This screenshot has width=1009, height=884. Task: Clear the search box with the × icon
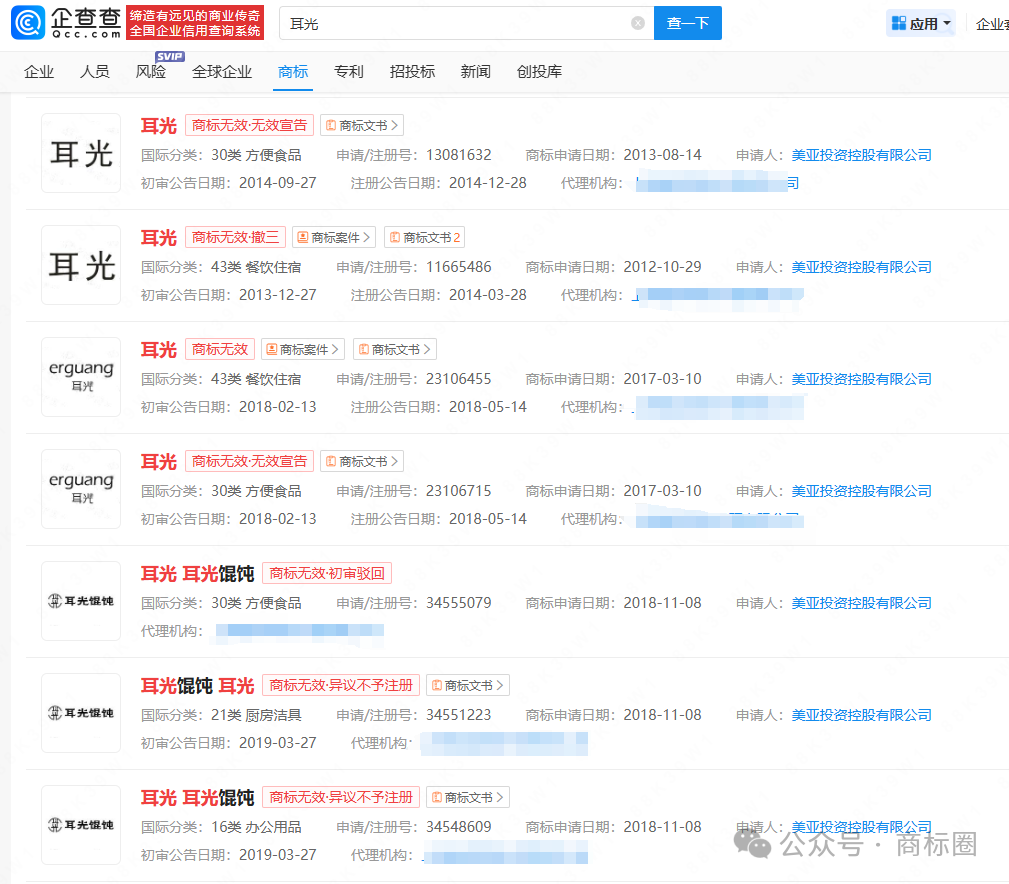pos(637,22)
